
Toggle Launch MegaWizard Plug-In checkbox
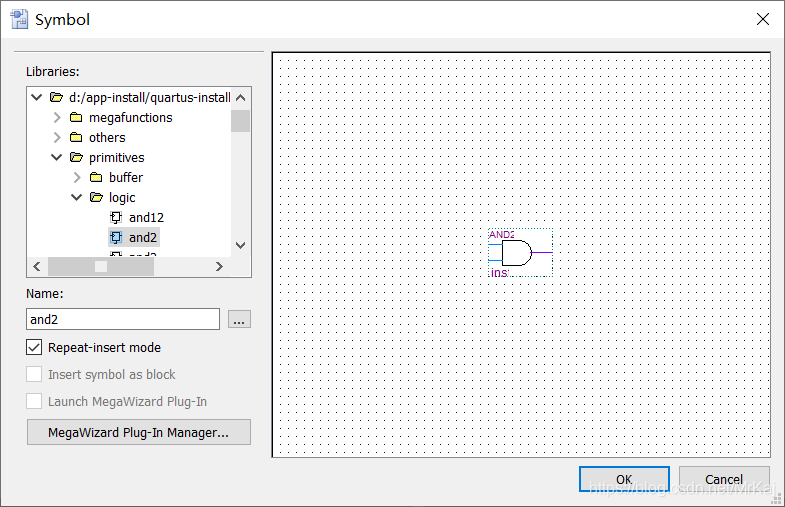(x=34, y=401)
